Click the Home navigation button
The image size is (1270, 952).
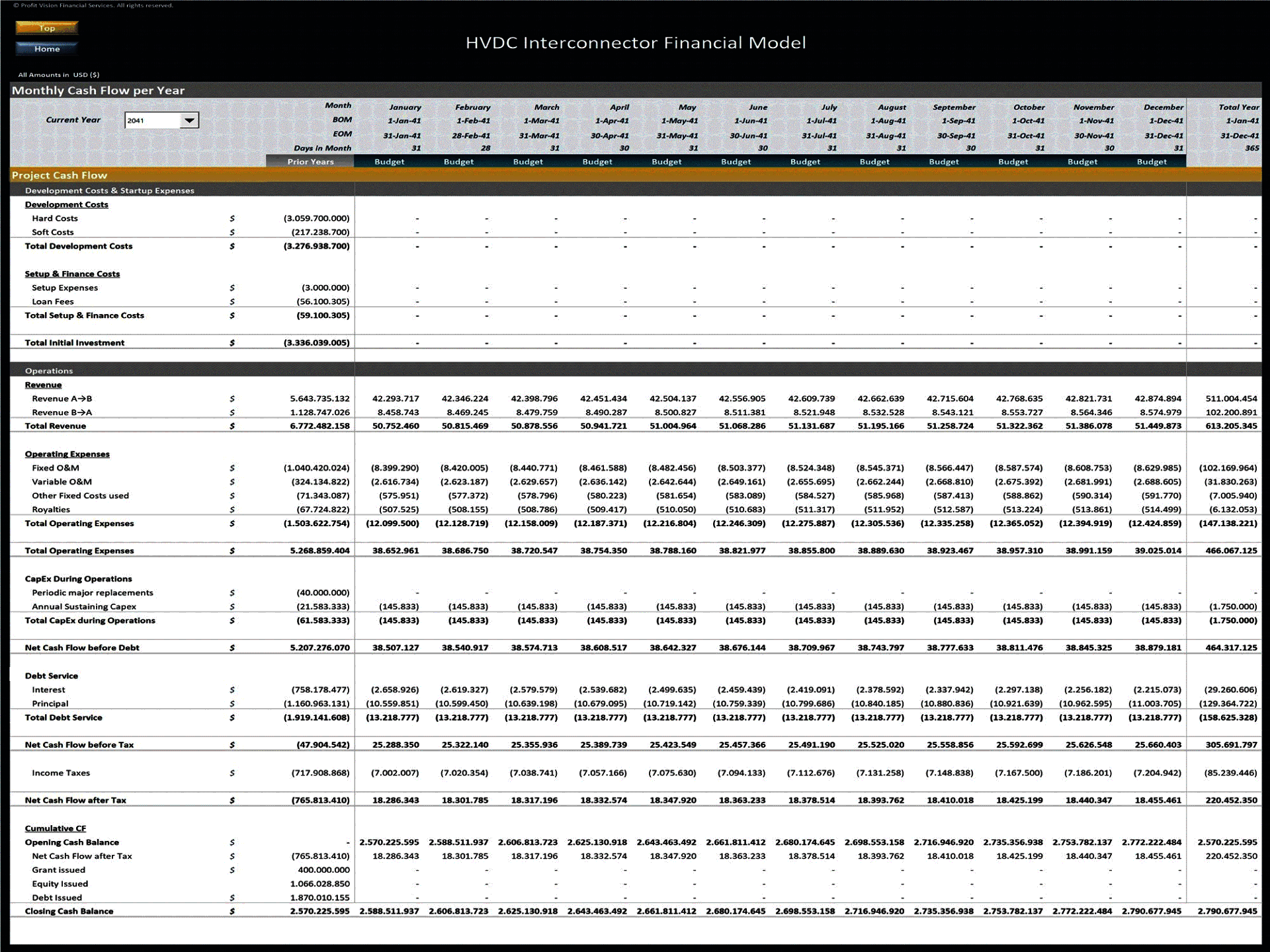[x=46, y=48]
